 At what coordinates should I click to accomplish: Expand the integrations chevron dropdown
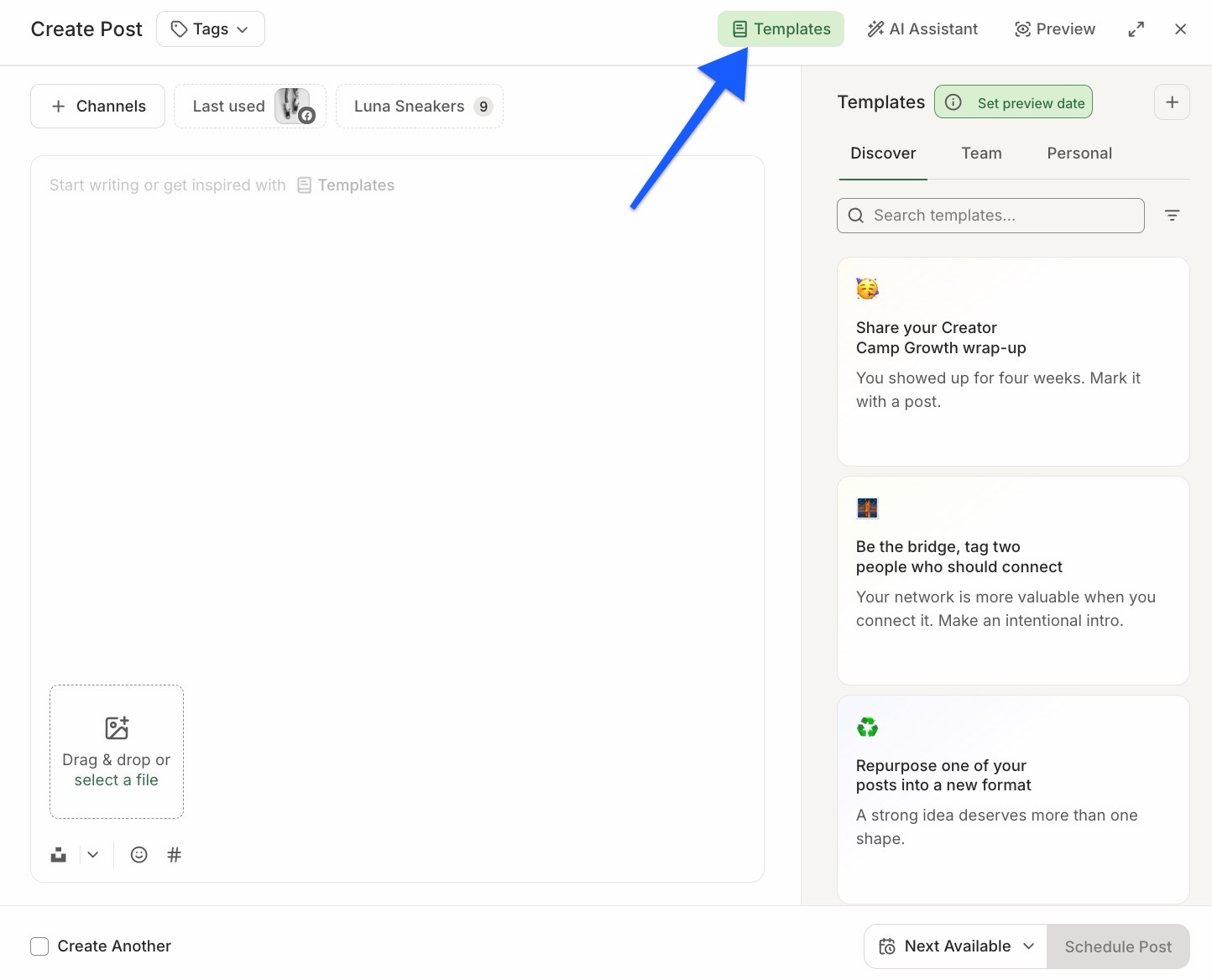(x=93, y=855)
